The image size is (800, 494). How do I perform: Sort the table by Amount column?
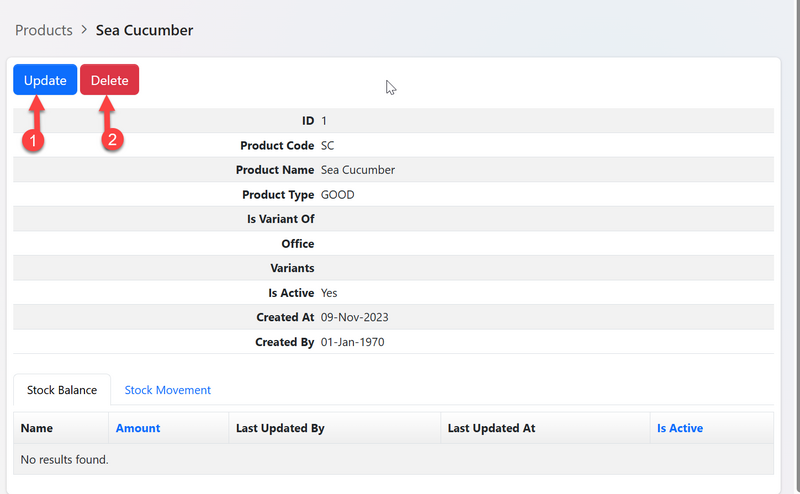coord(138,428)
